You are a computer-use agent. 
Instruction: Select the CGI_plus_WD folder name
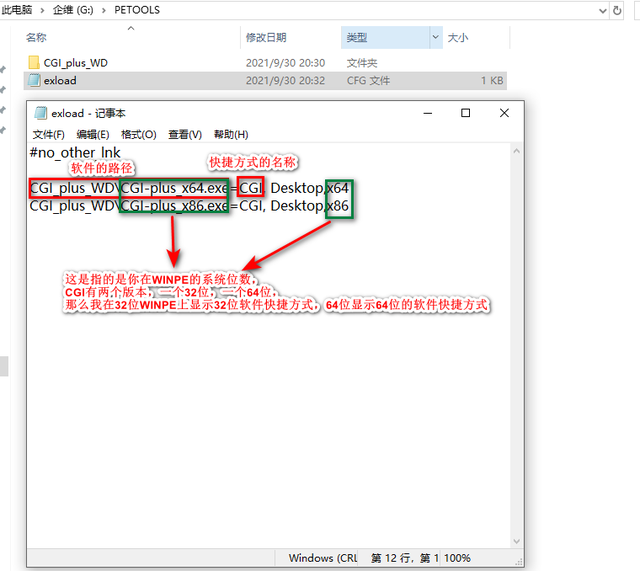76,63
